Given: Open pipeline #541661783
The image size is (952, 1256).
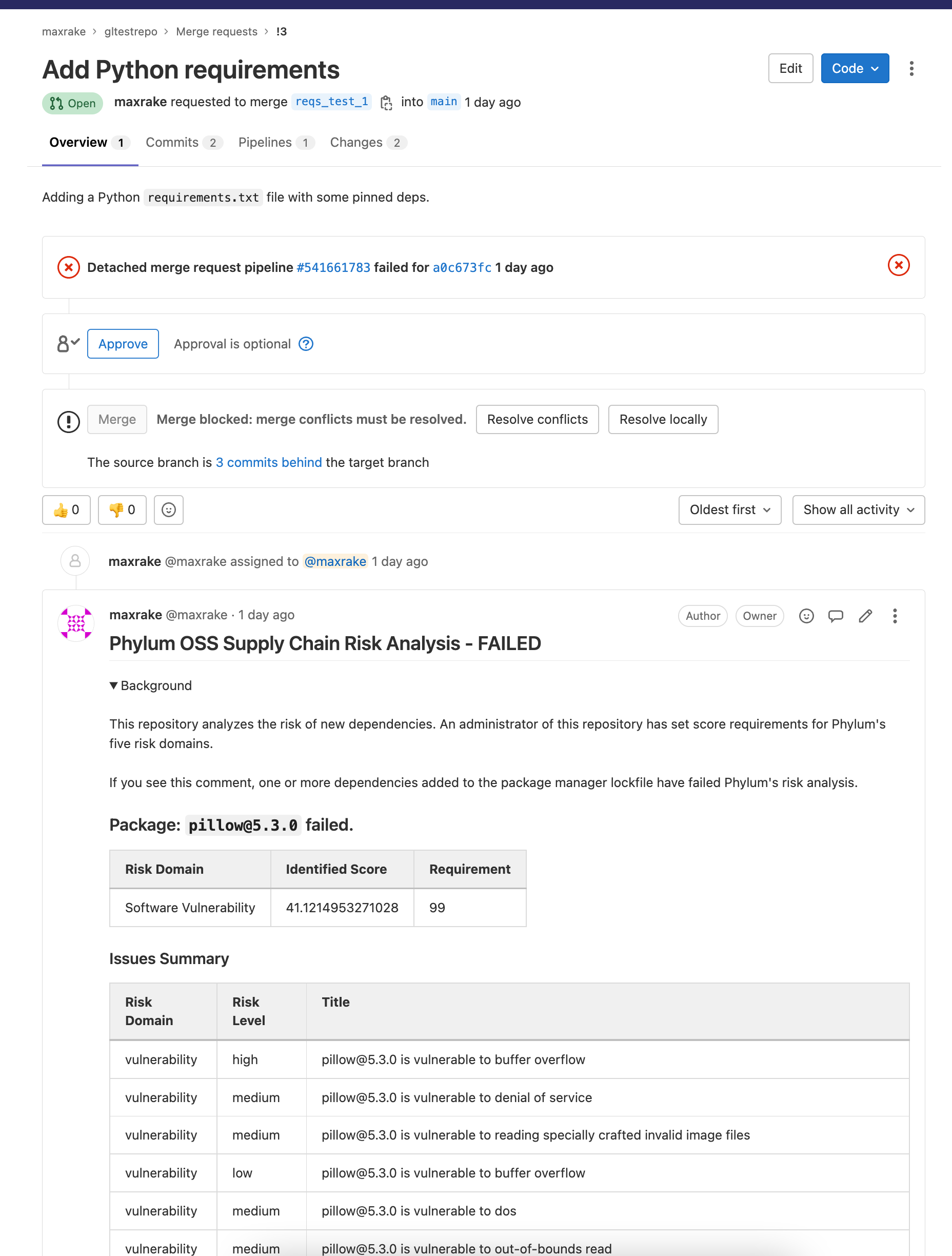Looking at the screenshot, I should 333,267.
